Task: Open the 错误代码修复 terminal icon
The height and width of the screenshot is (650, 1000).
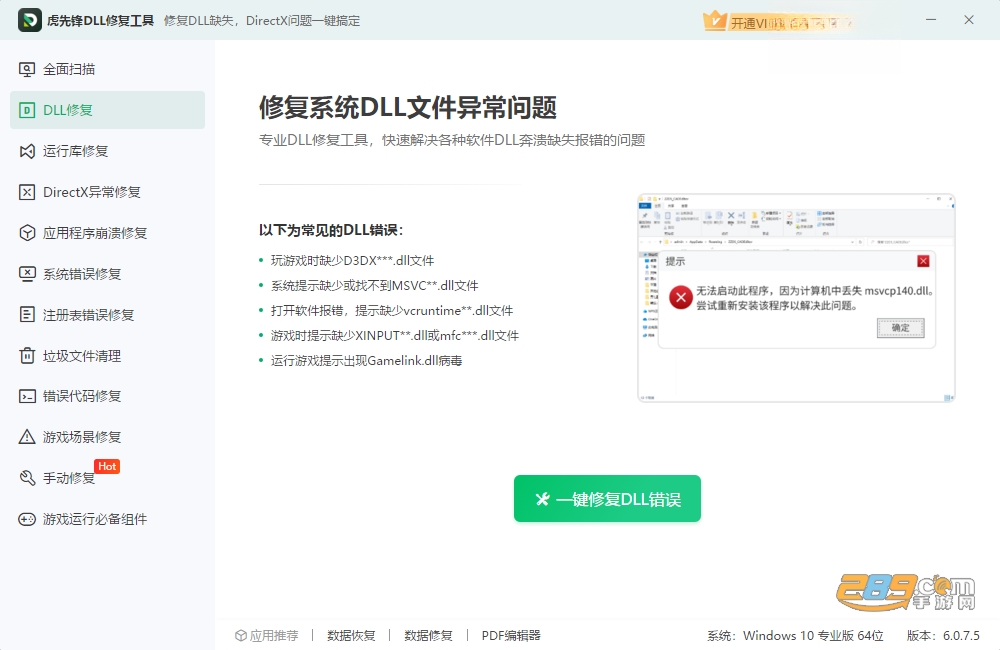Action: [27, 396]
